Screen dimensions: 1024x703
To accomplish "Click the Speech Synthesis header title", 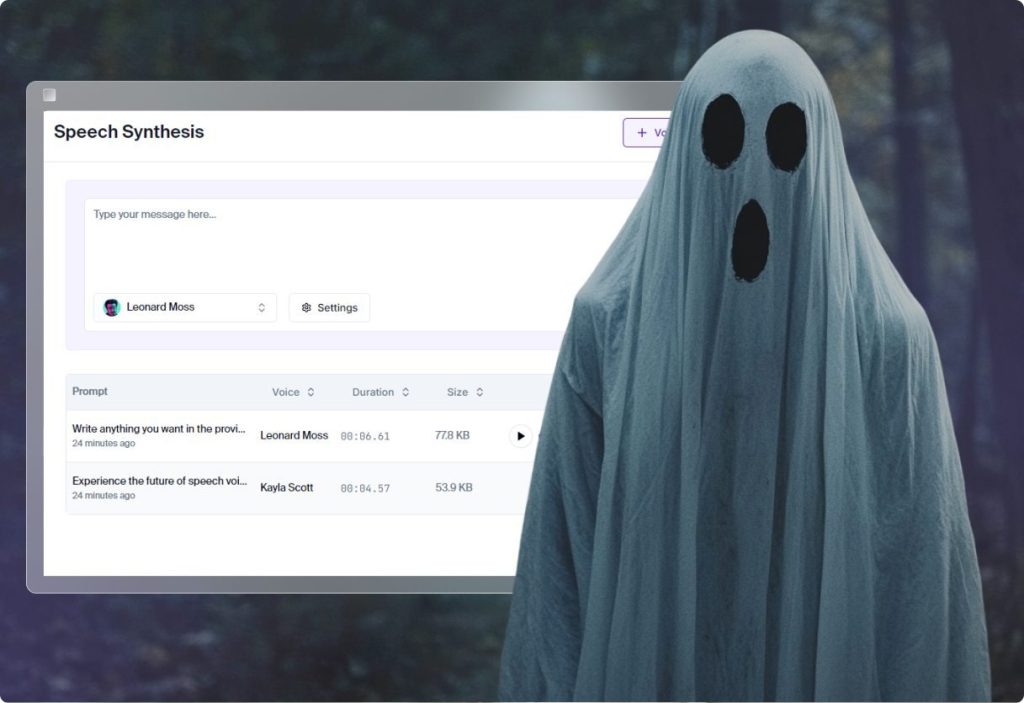I will tap(130, 132).
